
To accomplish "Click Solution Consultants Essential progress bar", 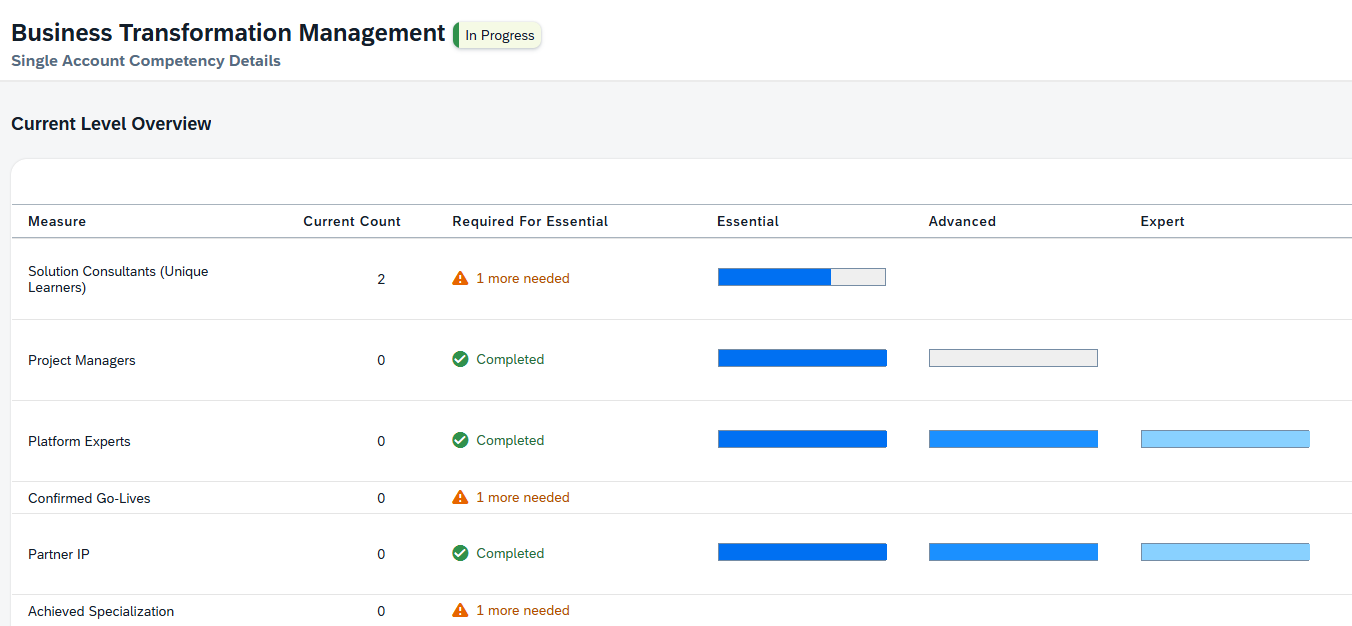I will 802,277.
